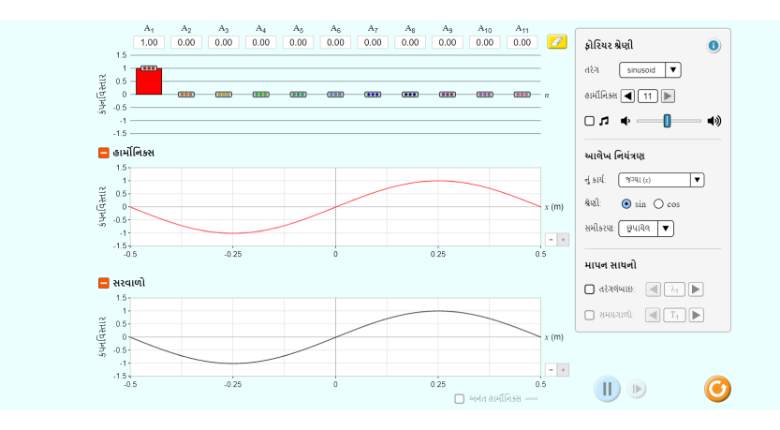780x430 pixels.
Task: Enable the wavelength measurement tool checkbox
Action: pyautogui.click(x=589, y=289)
